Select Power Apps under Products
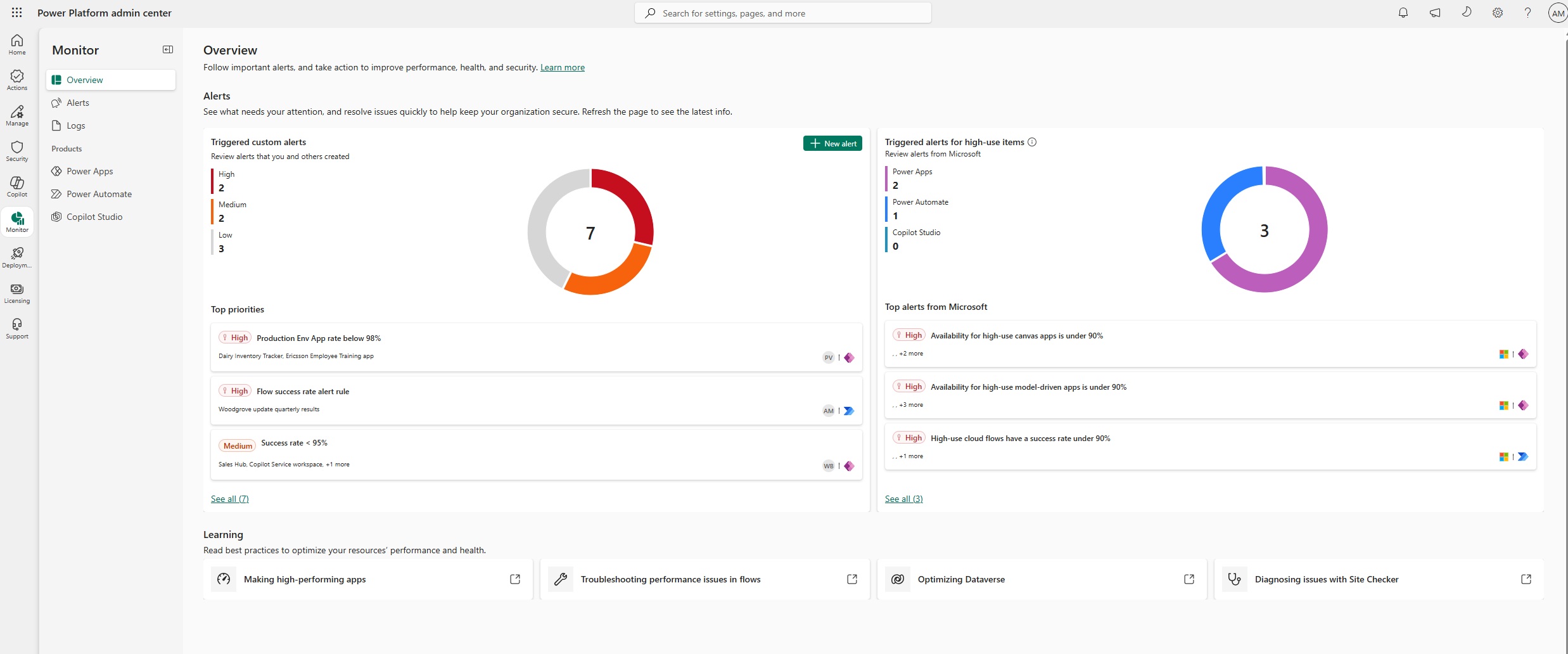Viewport: 1568px width, 654px height. 89,170
